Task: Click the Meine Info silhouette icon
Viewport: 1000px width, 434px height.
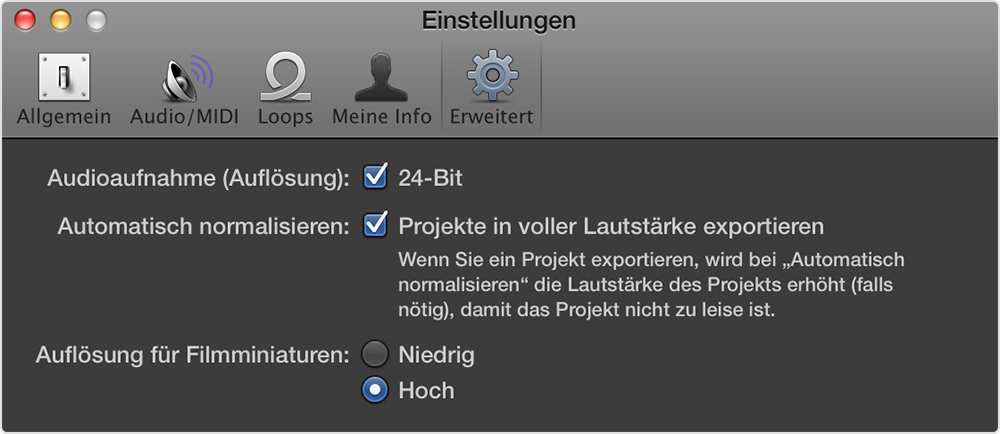Action: click(x=381, y=78)
